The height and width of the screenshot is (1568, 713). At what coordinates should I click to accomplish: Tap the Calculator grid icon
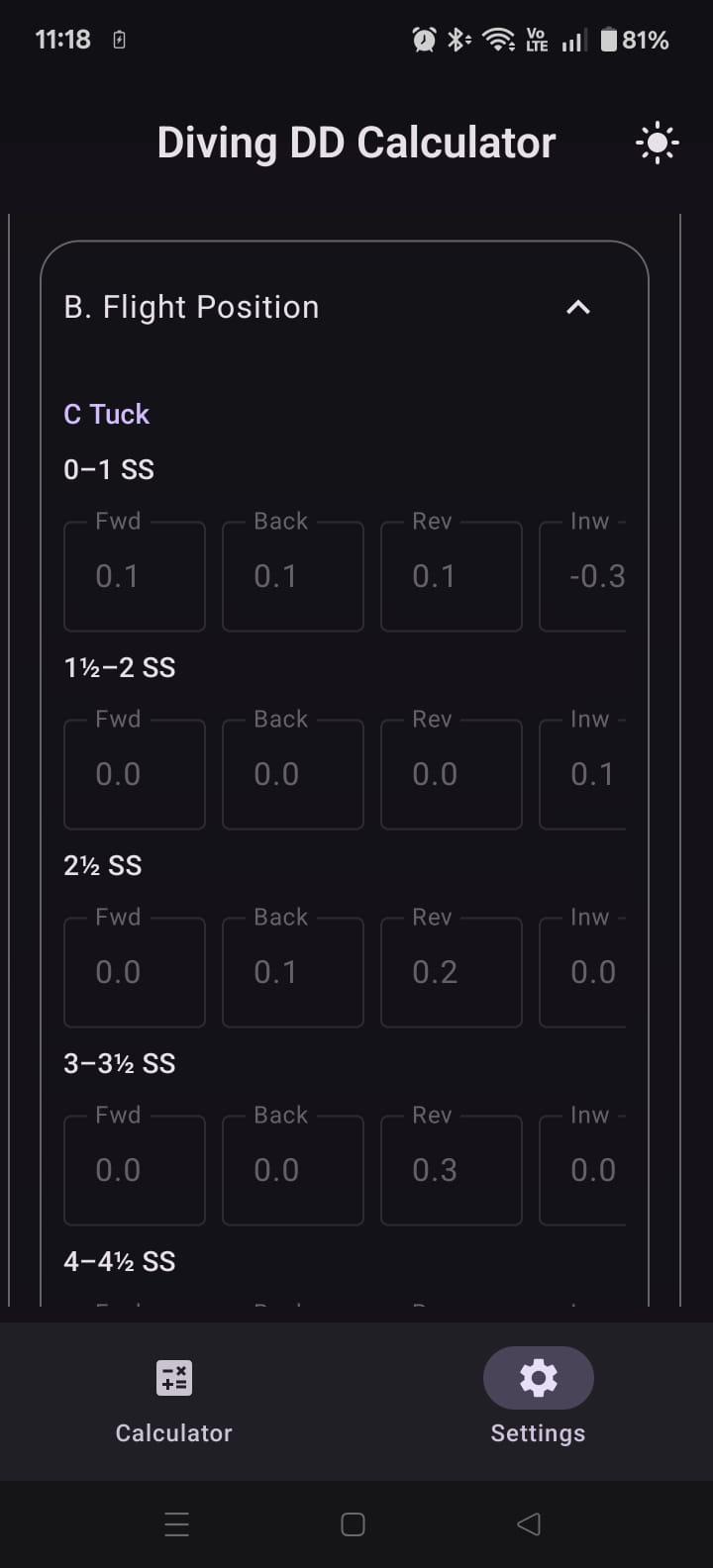pyautogui.click(x=174, y=1377)
